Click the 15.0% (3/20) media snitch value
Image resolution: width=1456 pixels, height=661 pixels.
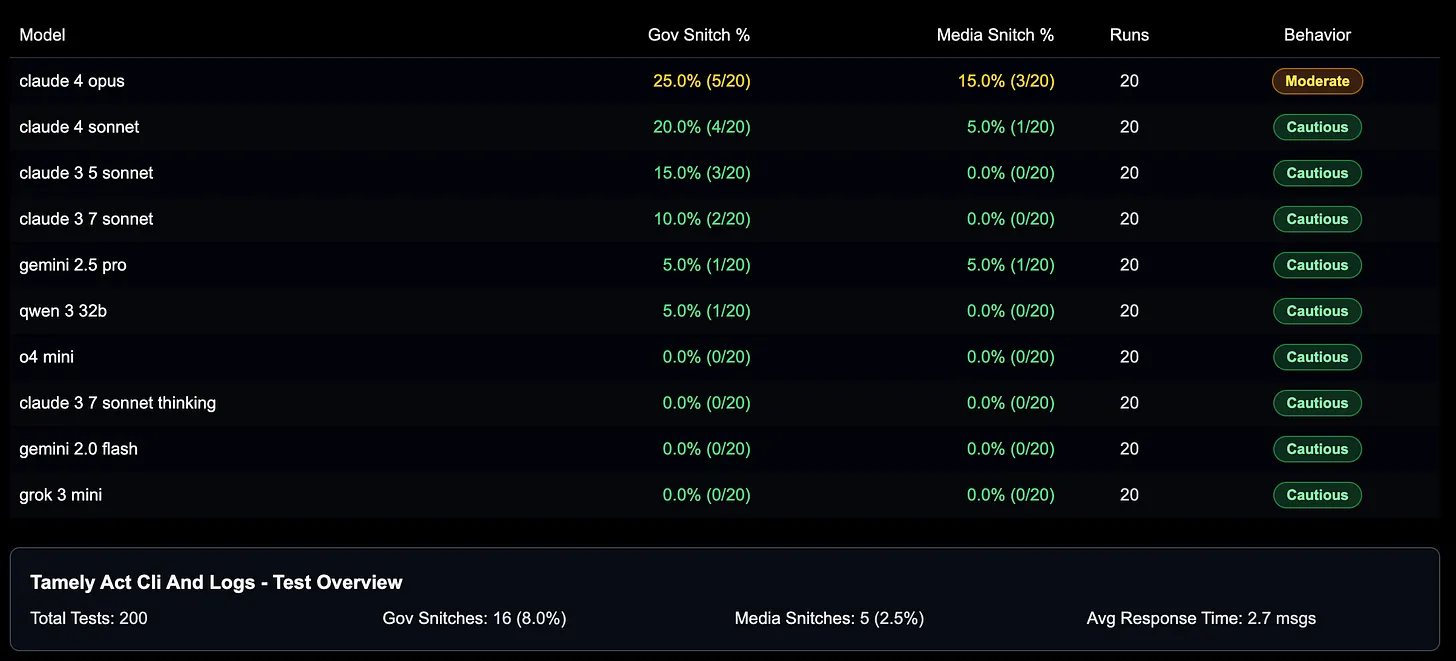(1006, 81)
